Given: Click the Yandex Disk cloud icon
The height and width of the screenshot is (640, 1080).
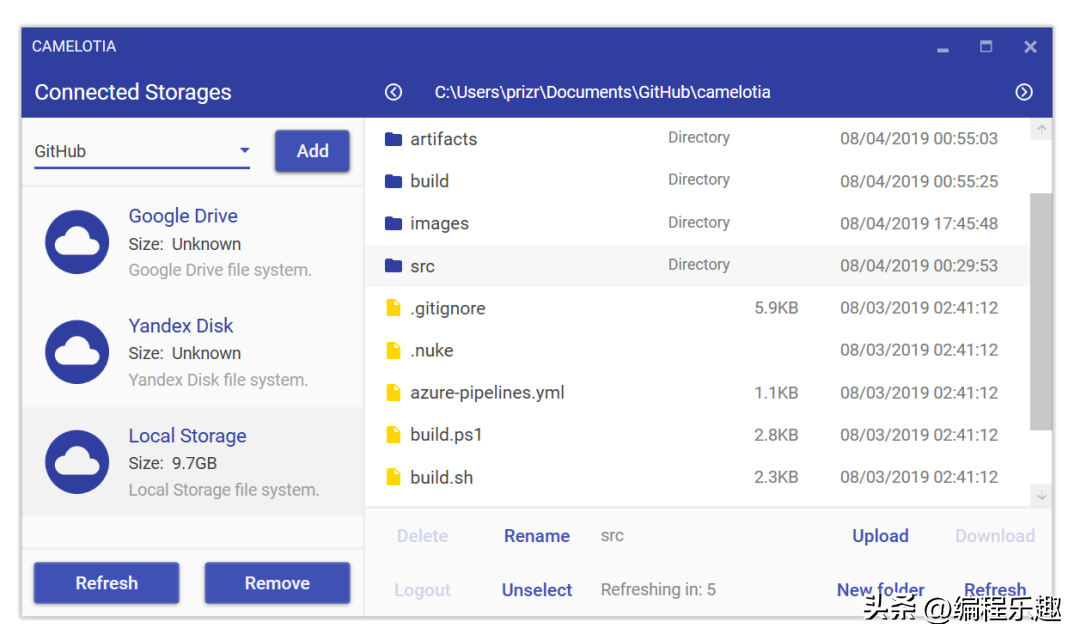Looking at the screenshot, I should click(77, 352).
